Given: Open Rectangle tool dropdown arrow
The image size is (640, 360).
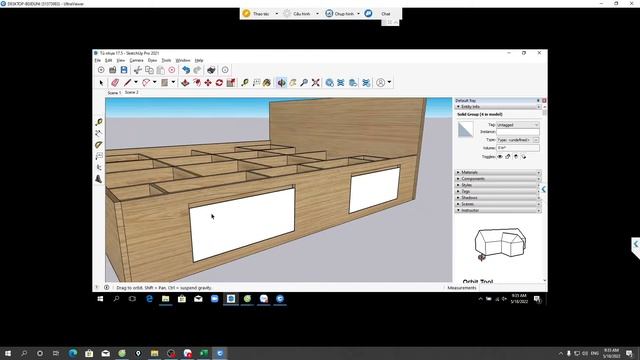Looking at the screenshot, I should tap(173, 82).
